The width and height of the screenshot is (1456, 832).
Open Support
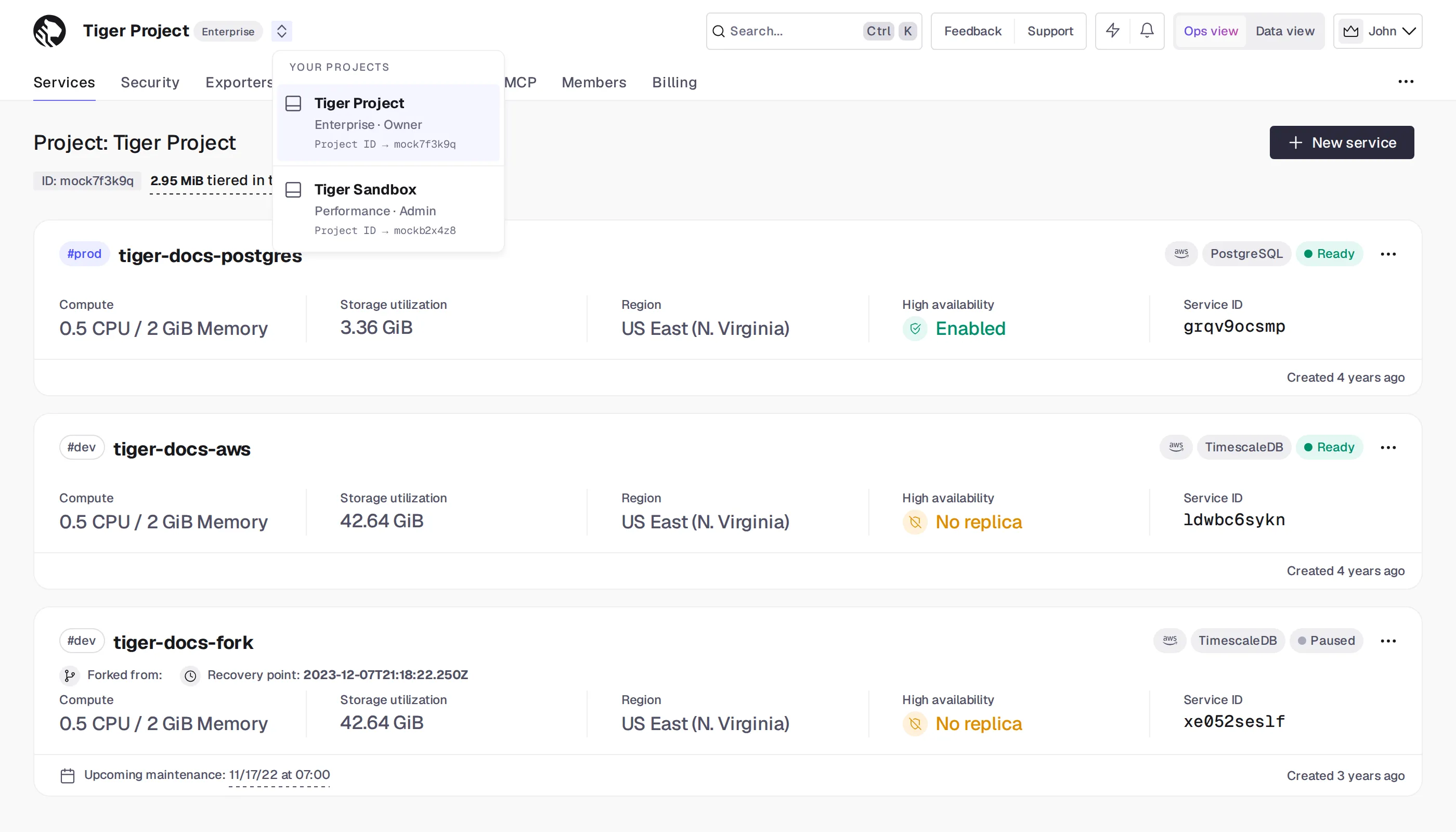coord(1050,31)
